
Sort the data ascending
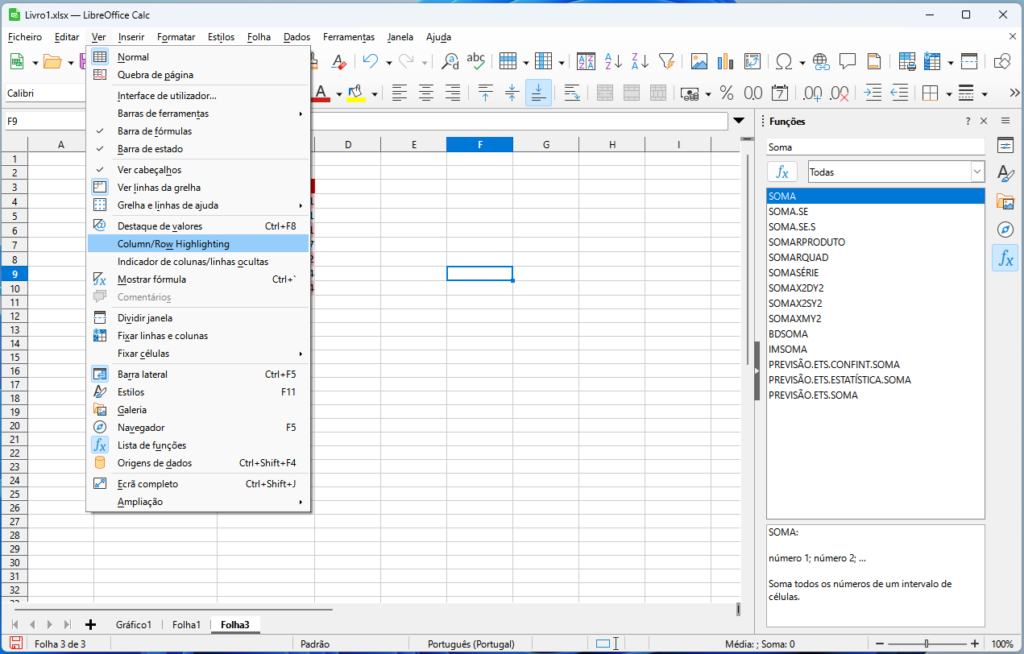[611, 61]
